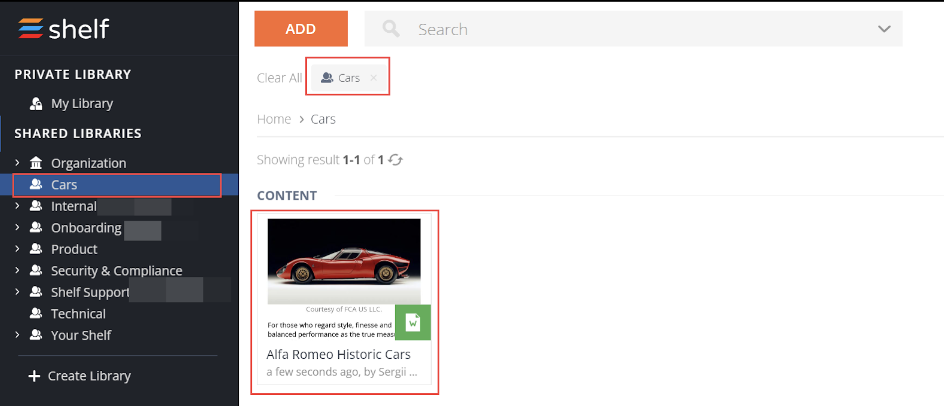The height and width of the screenshot is (406, 944).
Task: Go to Home in the breadcrumb
Action: (274, 119)
